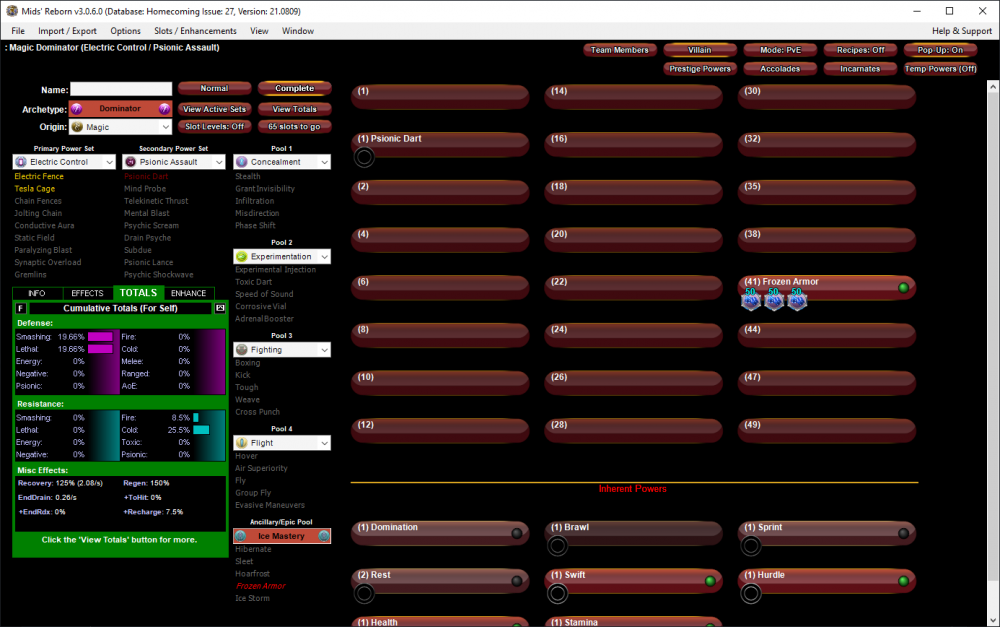Click the Cold resistance bar
This screenshot has height=627, width=1000.
[x=201, y=429]
